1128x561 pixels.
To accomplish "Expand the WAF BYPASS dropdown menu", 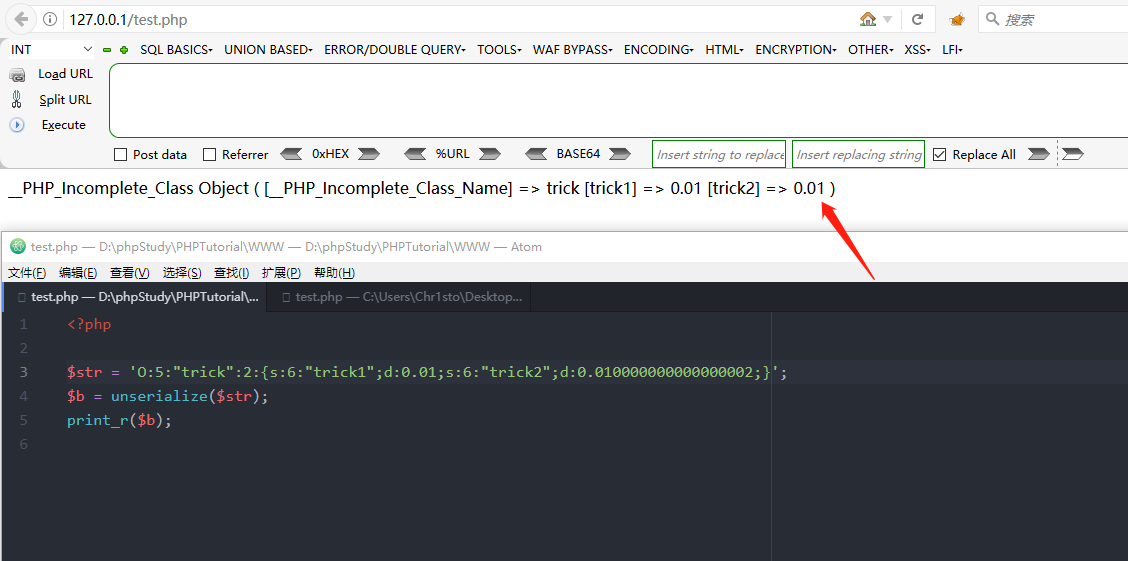I will click(573, 50).
